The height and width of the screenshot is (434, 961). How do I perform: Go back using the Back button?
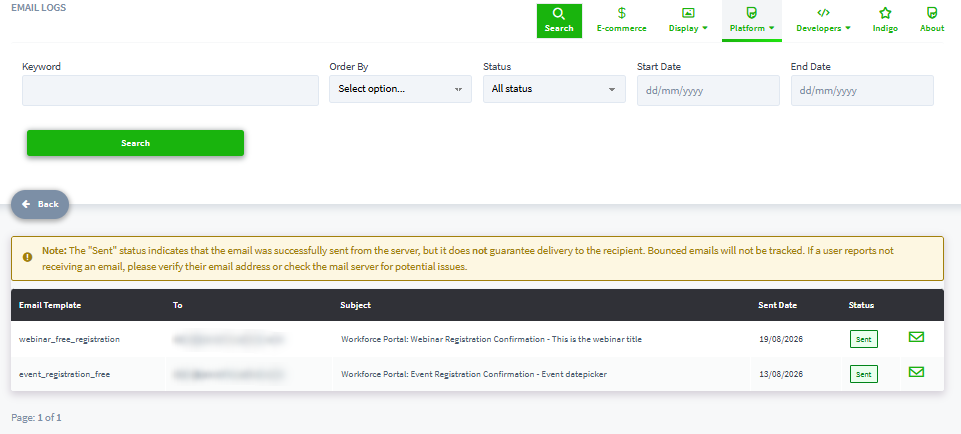(x=40, y=204)
